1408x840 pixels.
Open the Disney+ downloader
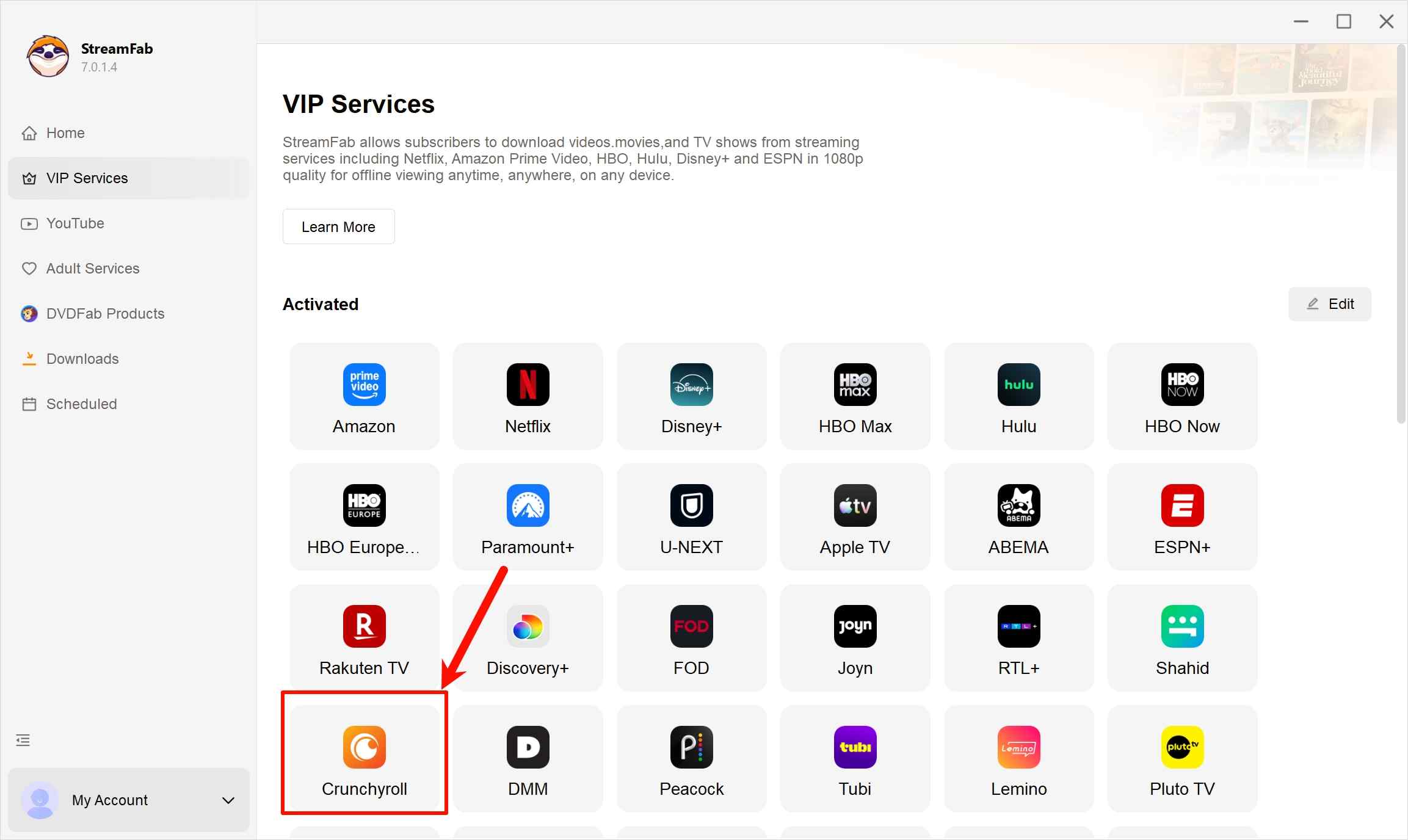pos(691,396)
